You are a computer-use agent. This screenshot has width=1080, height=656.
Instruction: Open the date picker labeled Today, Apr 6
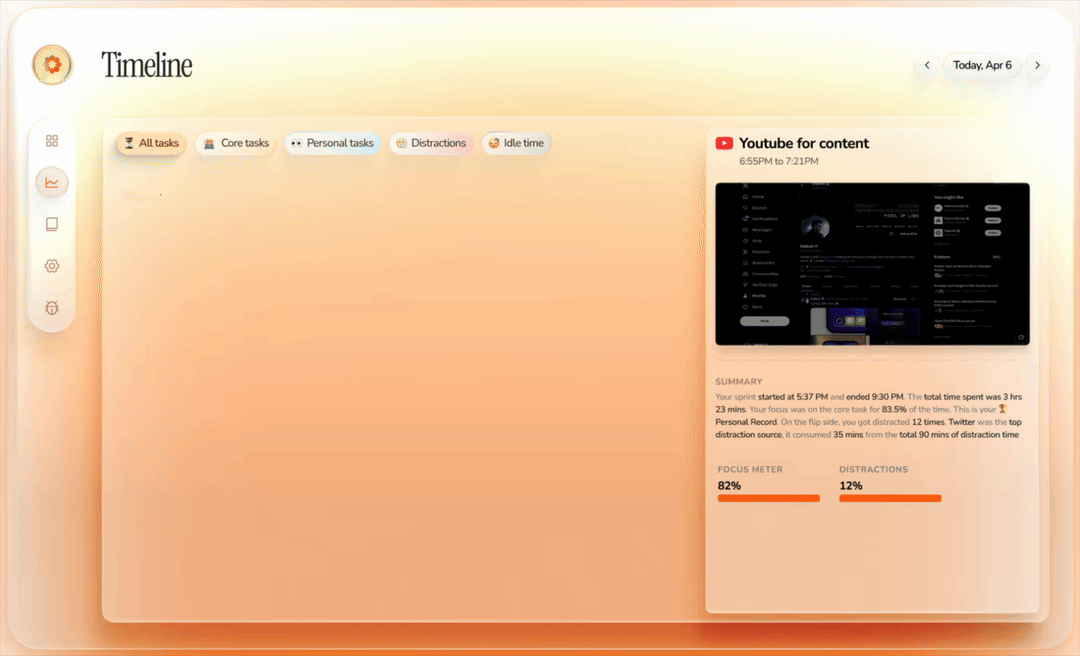coord(981,64)
